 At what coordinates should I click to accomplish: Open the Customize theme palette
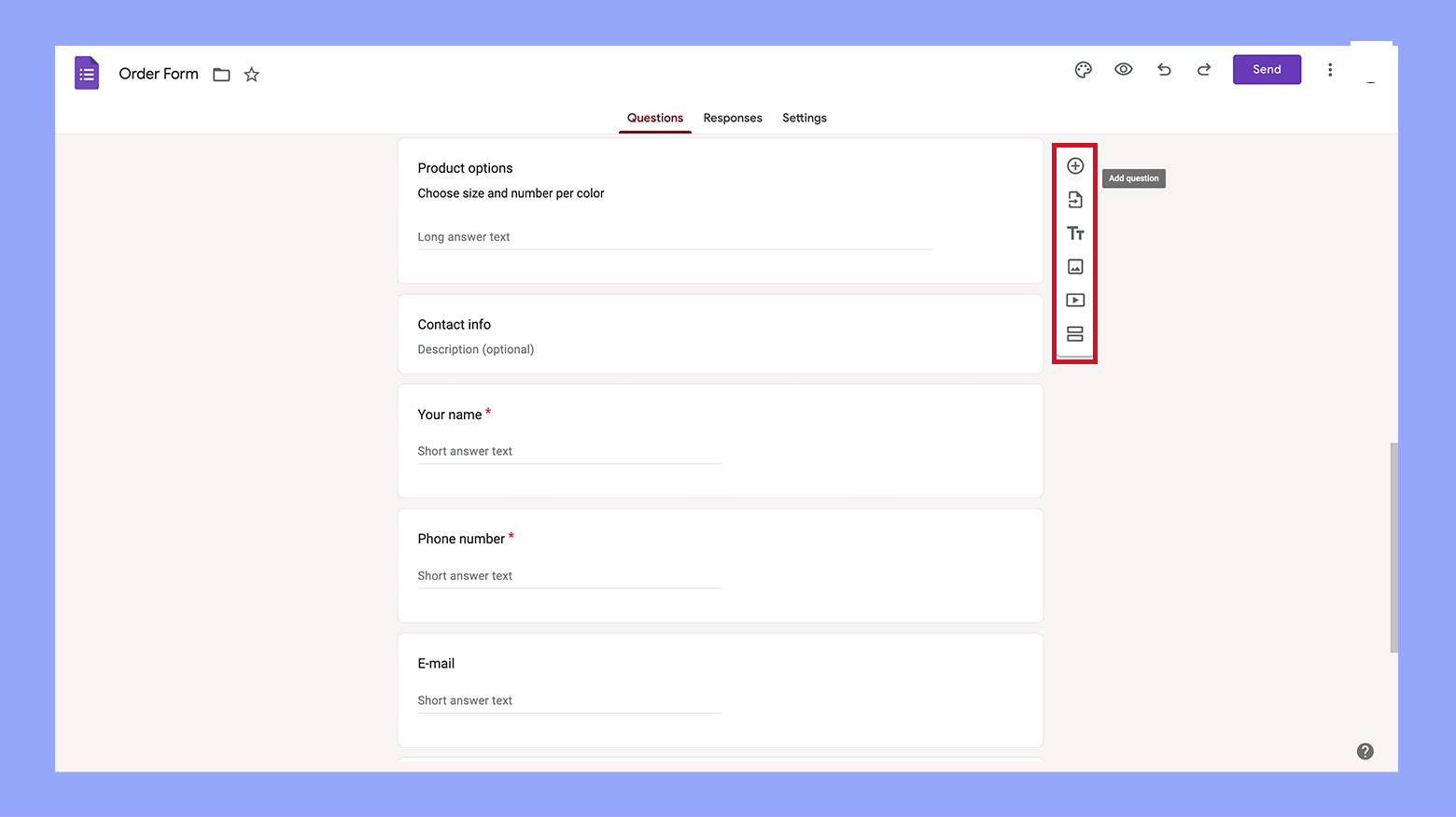1083,69
